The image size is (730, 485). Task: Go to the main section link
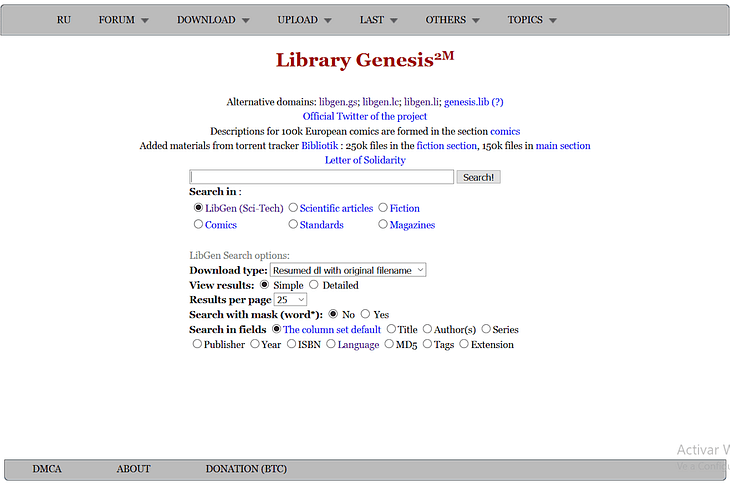[x=563, y=146]
